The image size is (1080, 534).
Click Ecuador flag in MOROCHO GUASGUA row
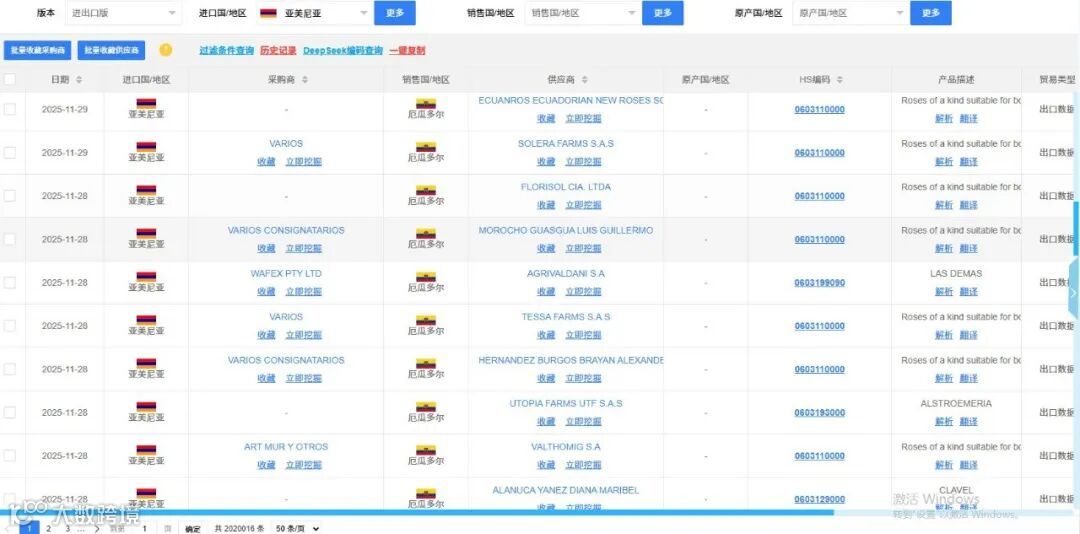[426, 234]
